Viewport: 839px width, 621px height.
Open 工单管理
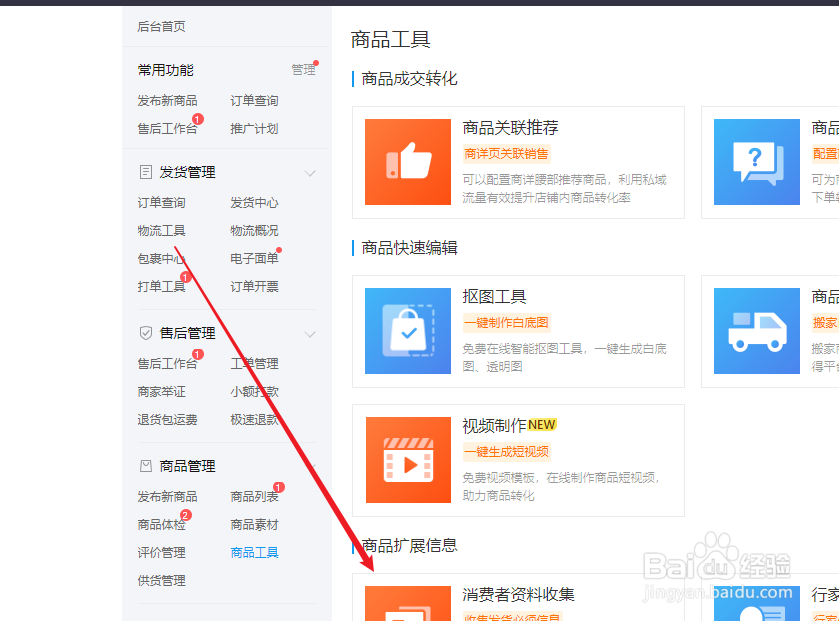click(254, 364)
